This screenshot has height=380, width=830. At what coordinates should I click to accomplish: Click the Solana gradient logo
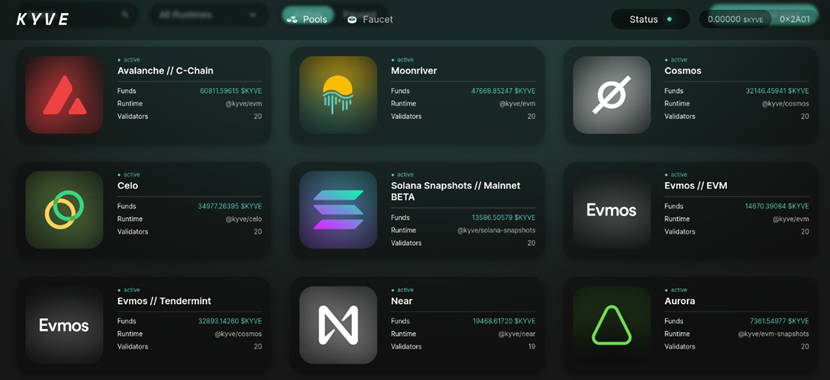point(338,210)
